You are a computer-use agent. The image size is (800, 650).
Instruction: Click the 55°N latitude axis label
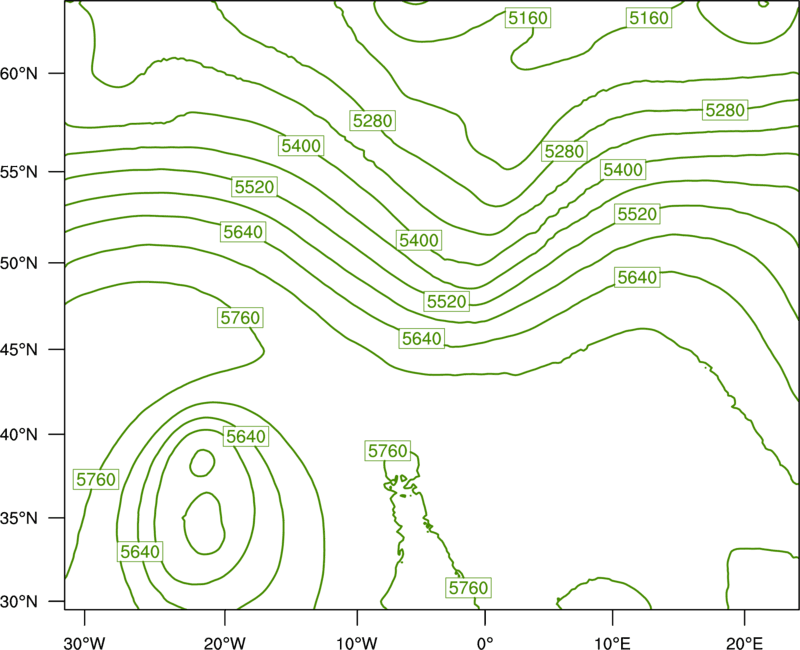click(x=19, y=172)
